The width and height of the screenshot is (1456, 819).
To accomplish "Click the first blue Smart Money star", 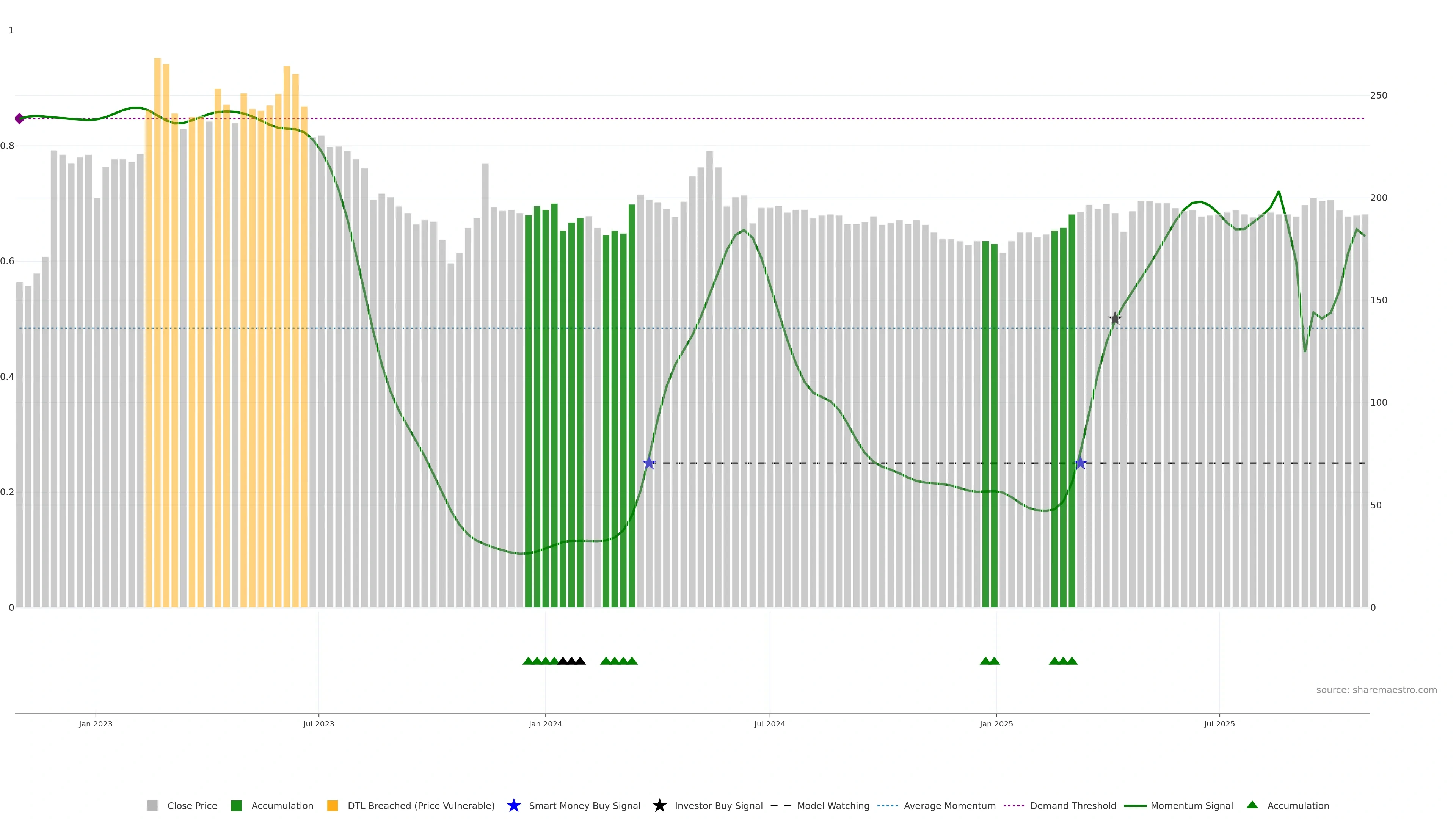I will coord(649,463).
